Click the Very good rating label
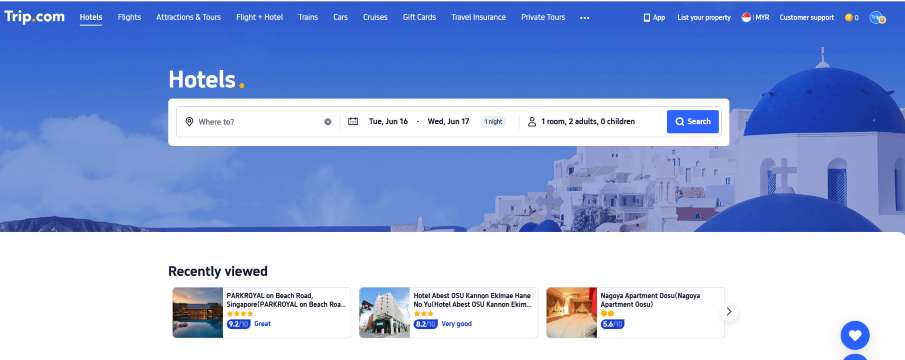Screen dimensions: 905x360 tap(457, 324)
